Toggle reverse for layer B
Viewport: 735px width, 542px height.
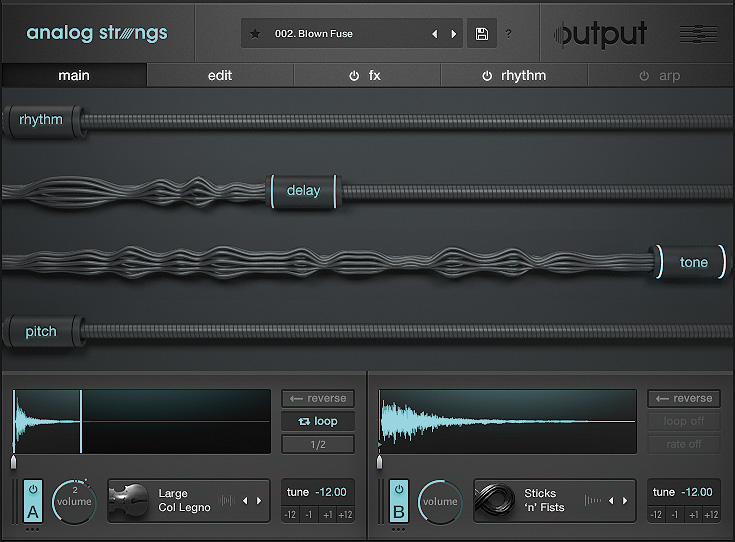pyautogui.click(x=684, y=399)
